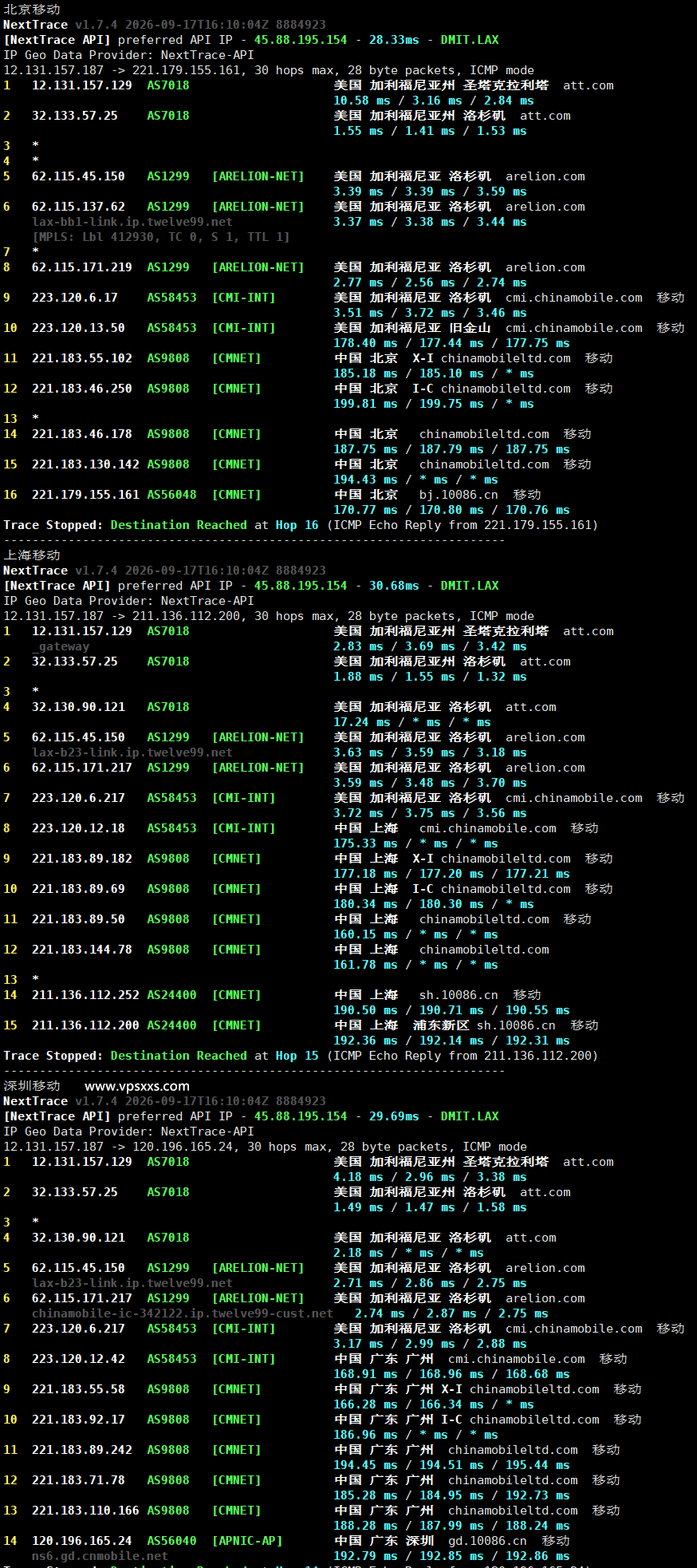This screenshot has height=1568, width=697.
Task: Click the sh.10086.cn domain at hop 14
Action: (459, 995)
